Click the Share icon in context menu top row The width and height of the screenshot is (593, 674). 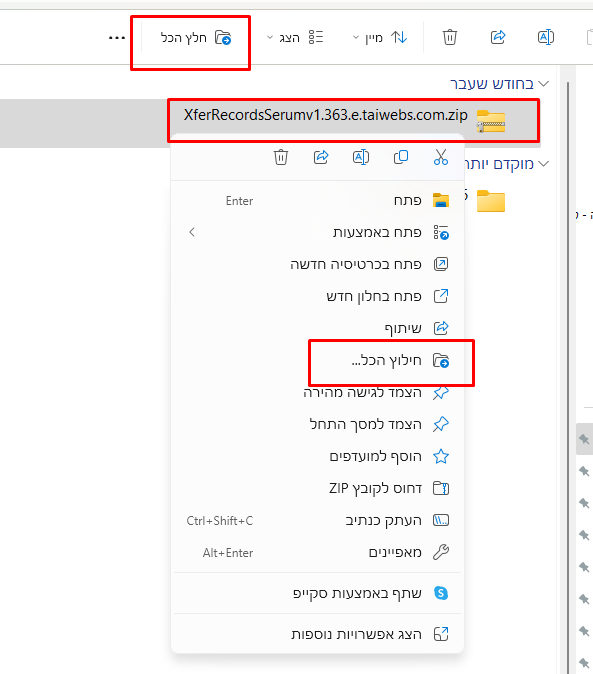[321, 157]
